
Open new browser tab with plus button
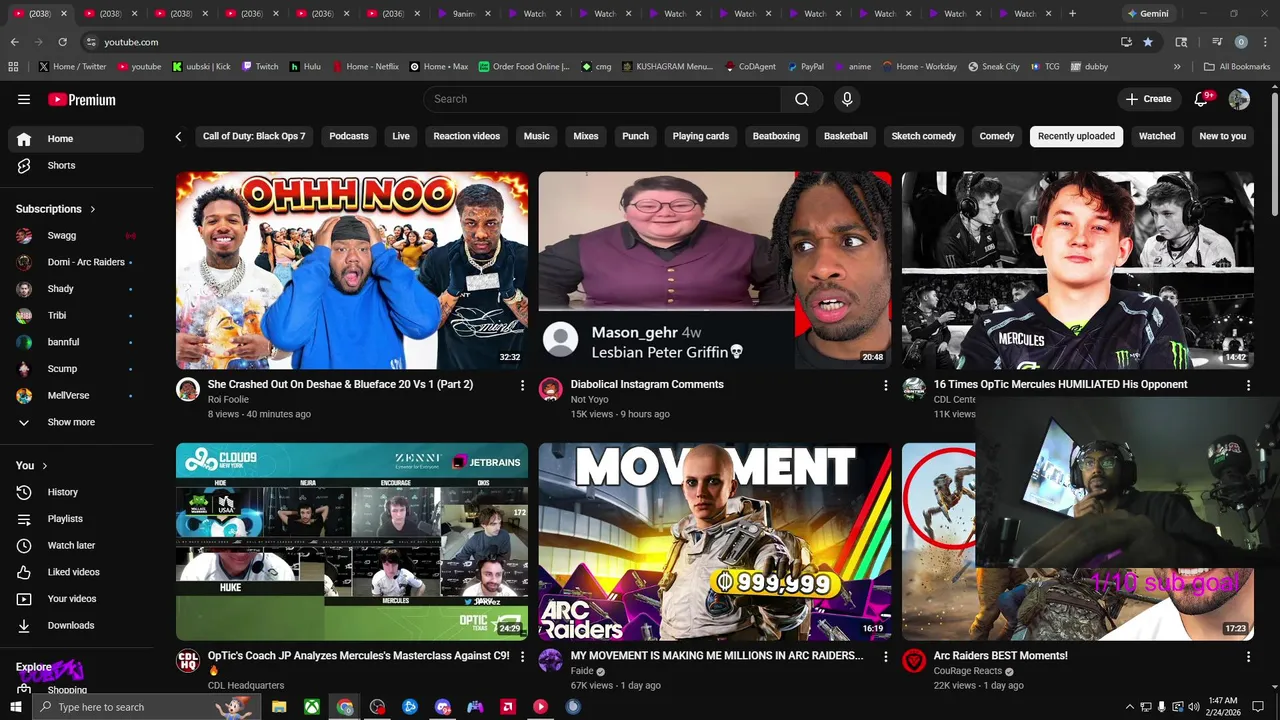click(x=1072, y=13)
